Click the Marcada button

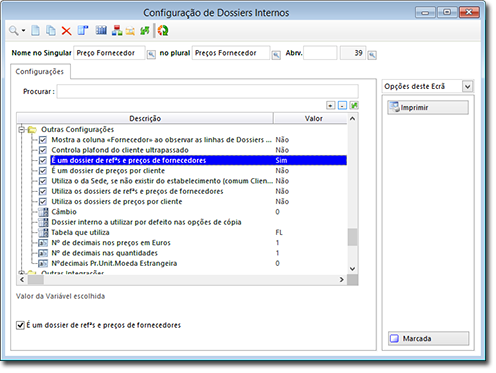pyautogui.click(x=428, y=339)
